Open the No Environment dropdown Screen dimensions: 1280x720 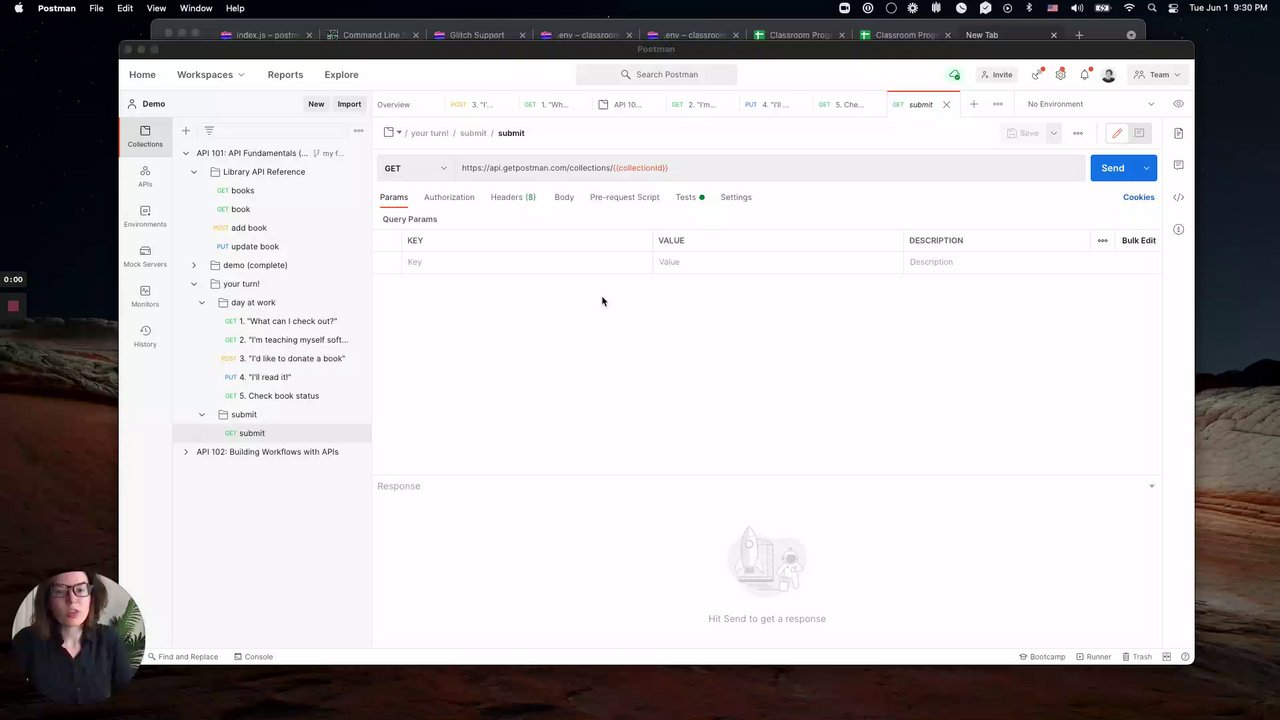1090,104
